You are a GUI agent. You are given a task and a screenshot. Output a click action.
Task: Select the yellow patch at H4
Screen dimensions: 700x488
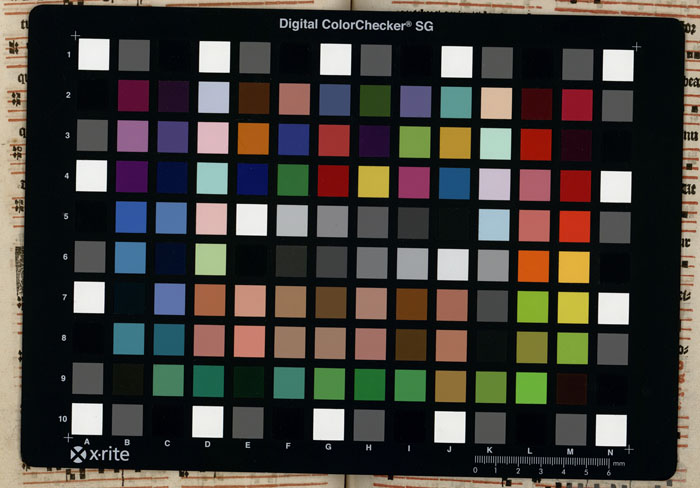click(x=373, y=182)
